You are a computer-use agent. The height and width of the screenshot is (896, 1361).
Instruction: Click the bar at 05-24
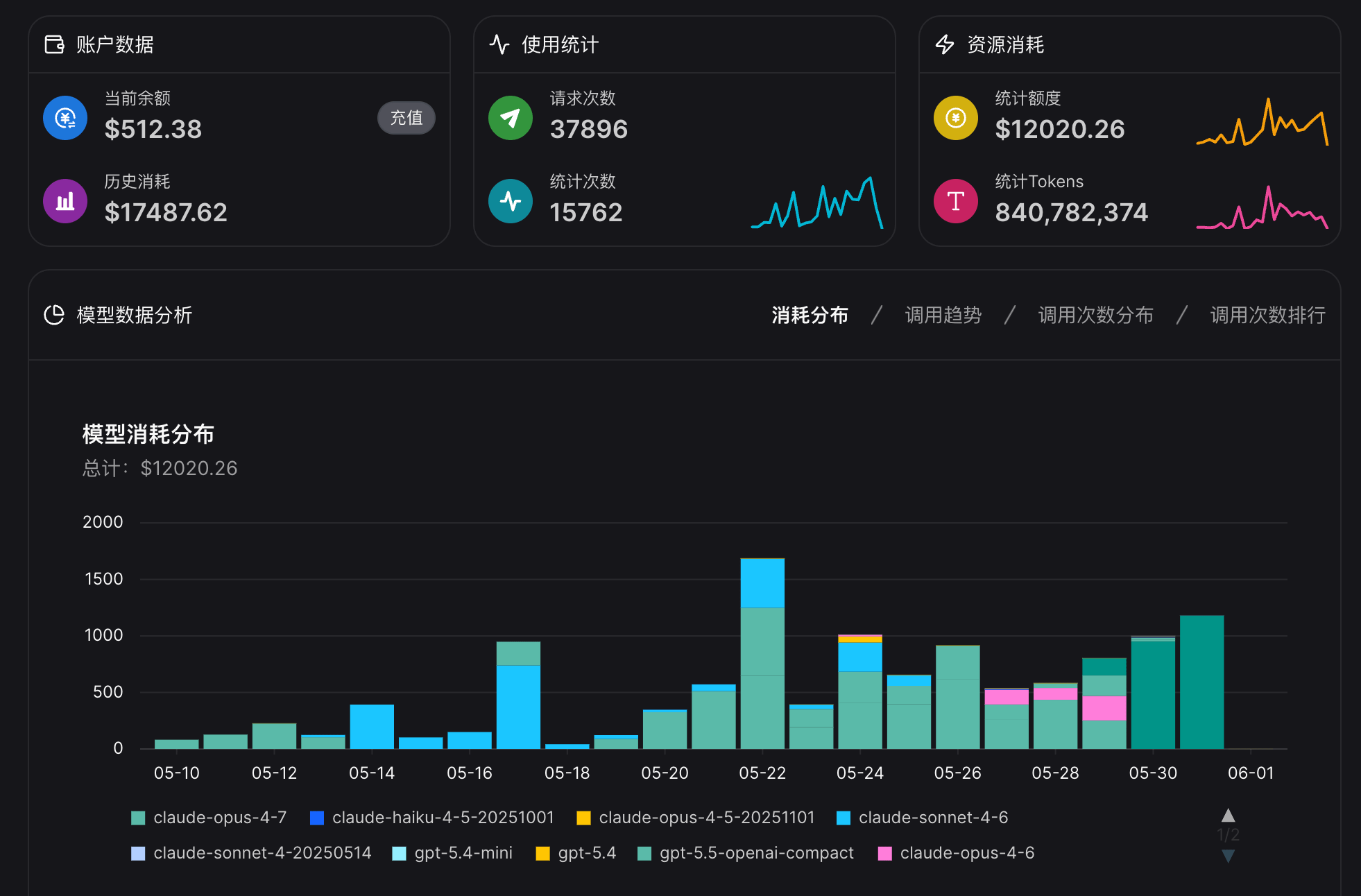[x=860, y=691]
